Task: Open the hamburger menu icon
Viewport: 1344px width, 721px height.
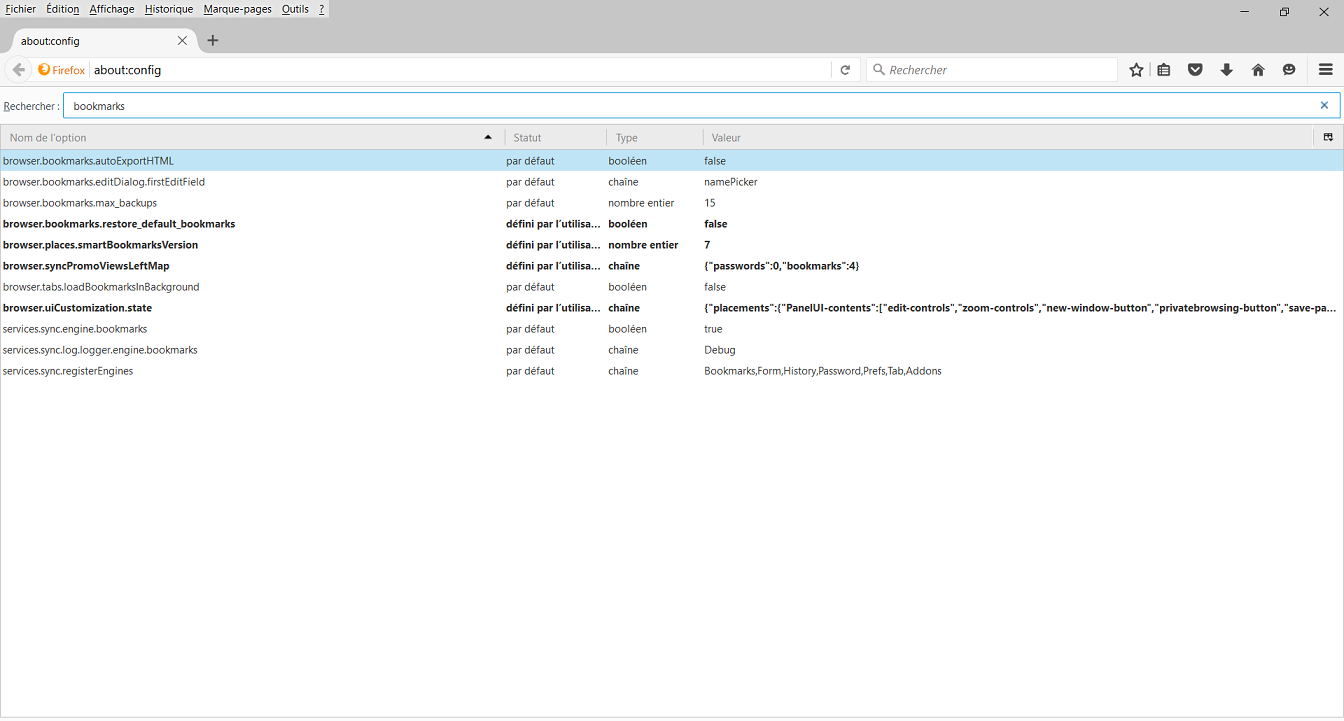Action: pyautogui.click(x=1326, y=70)
